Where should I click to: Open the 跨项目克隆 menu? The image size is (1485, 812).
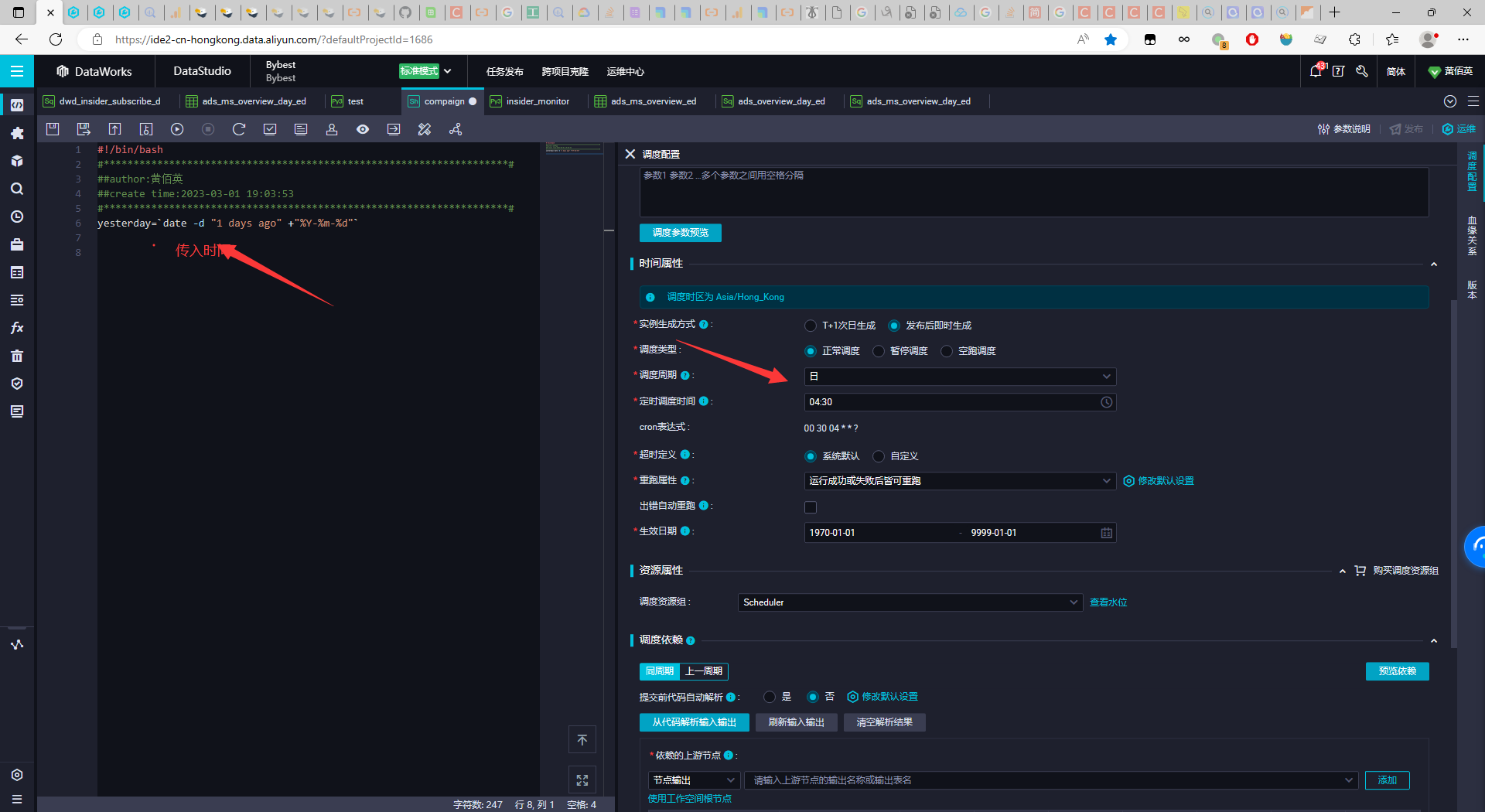(x=565, y=71)
